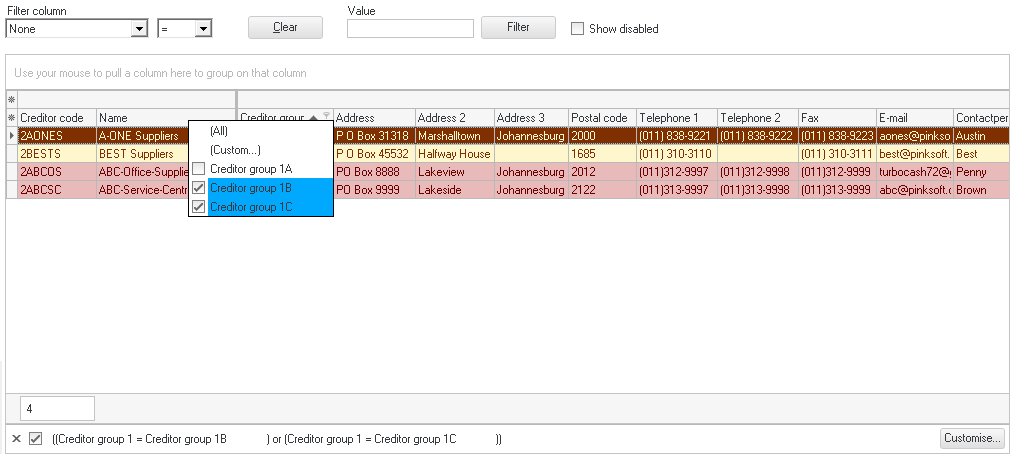Open the Customise... filter dialog
Viewport: 1012px width, 454px height.
(971, 438)
